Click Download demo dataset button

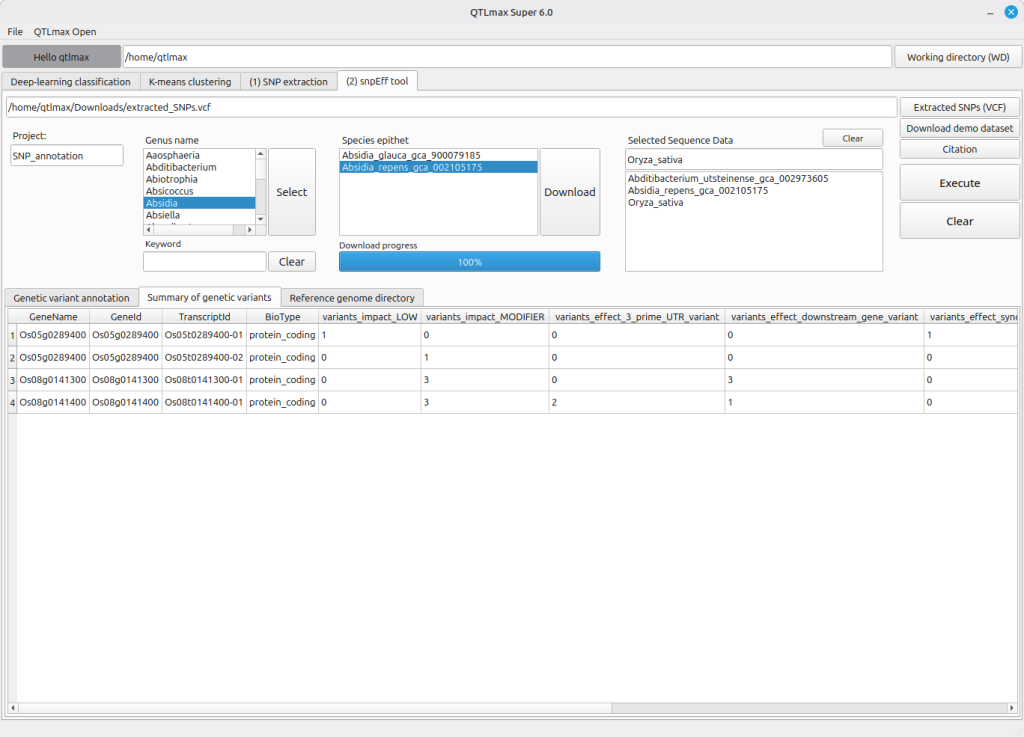tap(959, 128)
